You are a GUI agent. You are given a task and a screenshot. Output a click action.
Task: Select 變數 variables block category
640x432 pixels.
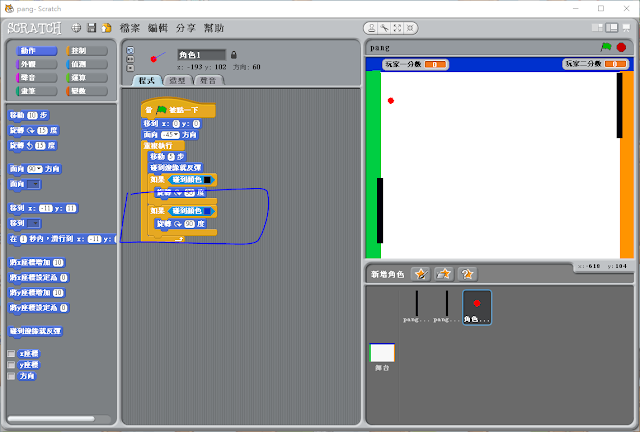(87, 91)
